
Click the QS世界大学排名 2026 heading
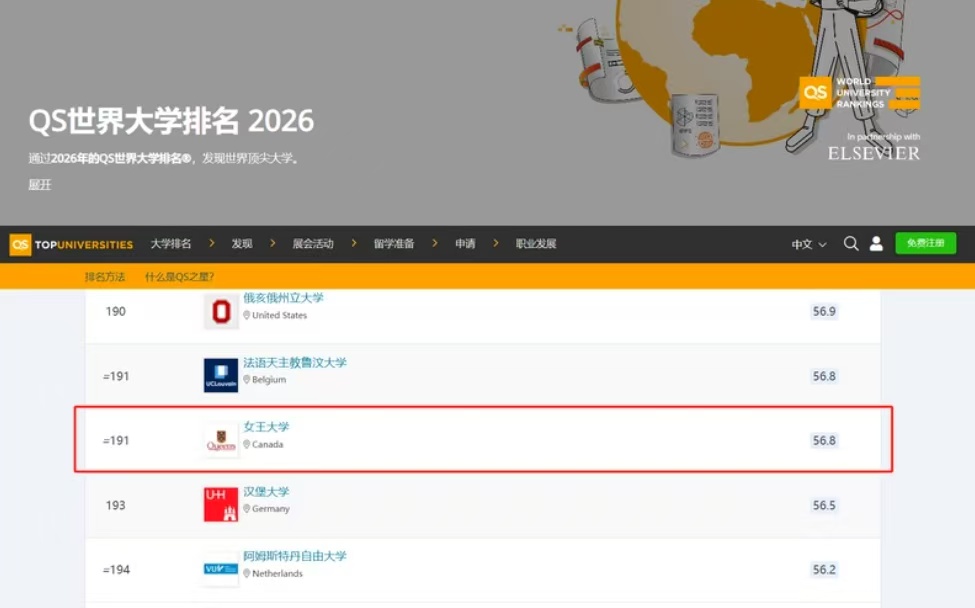(x=171, y=121)
